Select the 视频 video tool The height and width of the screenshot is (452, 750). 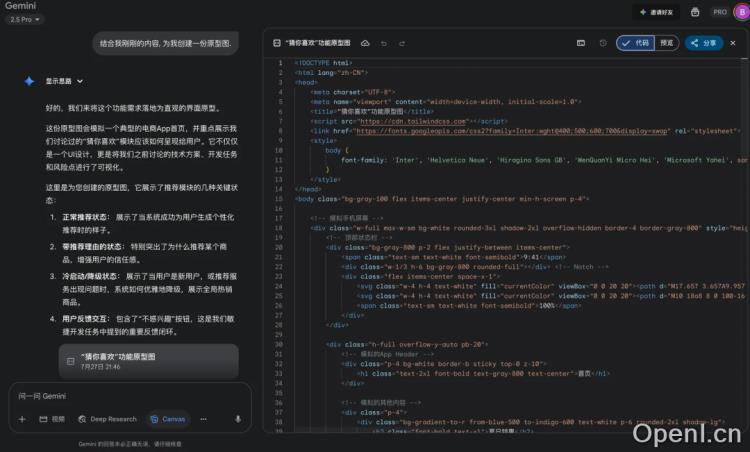(52, 419)
